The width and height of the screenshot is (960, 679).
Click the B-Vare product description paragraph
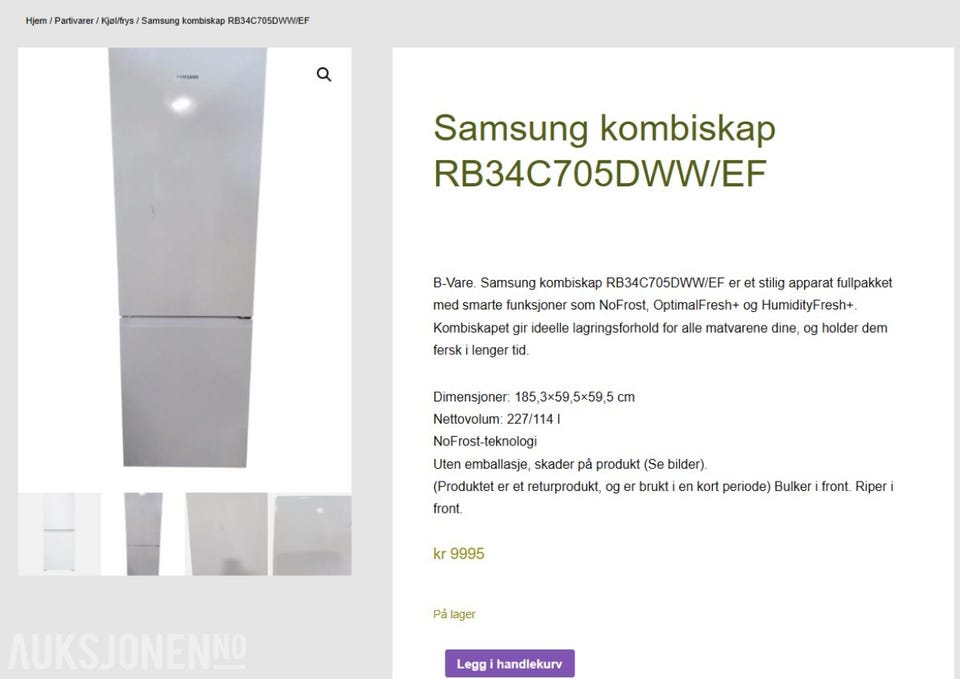662,317
